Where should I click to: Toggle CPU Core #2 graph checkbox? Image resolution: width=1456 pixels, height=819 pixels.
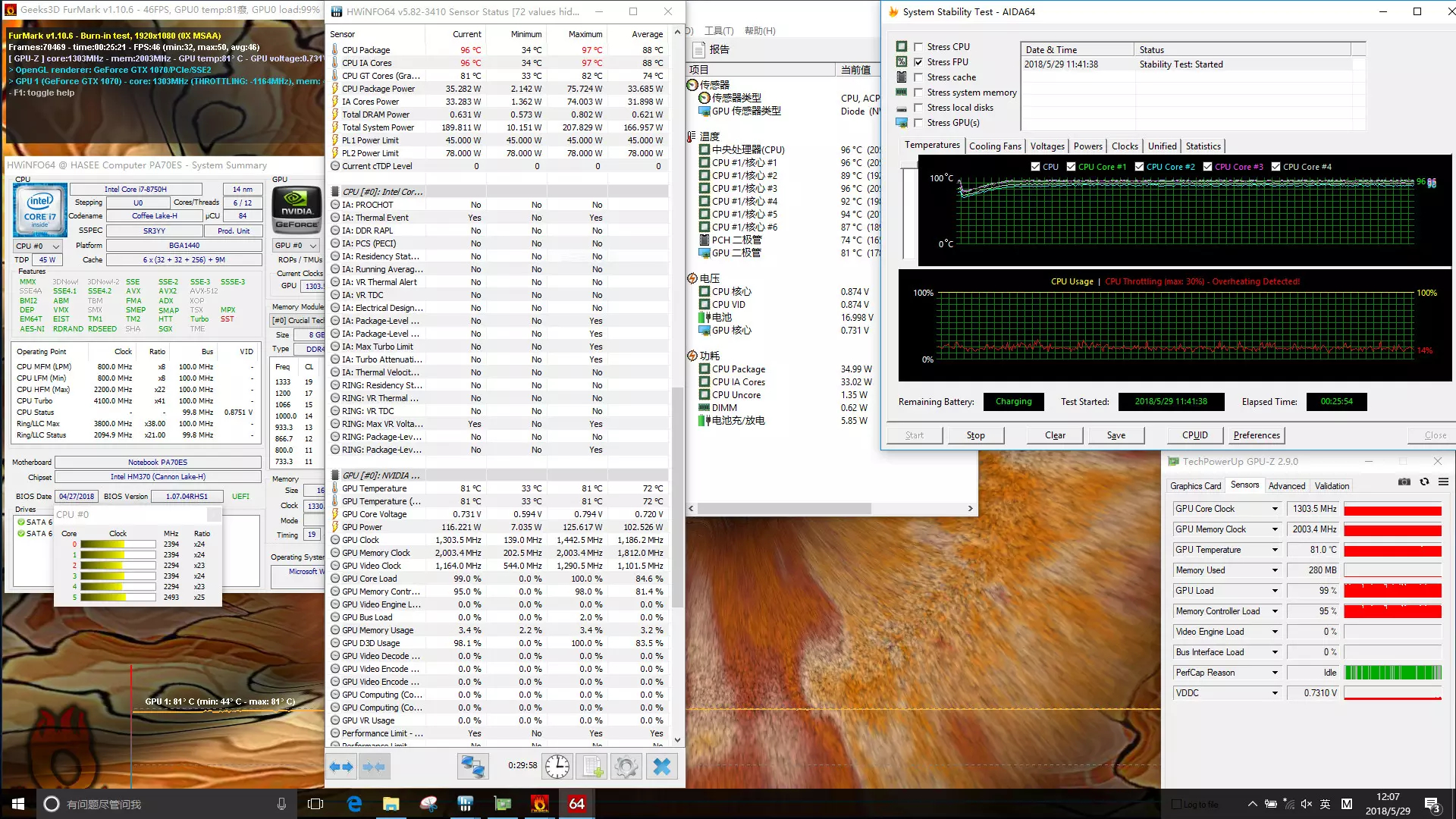pyautogui.click(x=1139, y=167)
